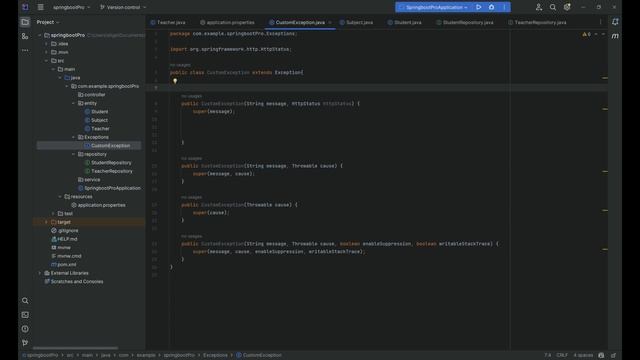Click CRLF line separator in status bar
Image resolution: width=640 pixels, height=360 pixels.
click(x=562, y=355)
